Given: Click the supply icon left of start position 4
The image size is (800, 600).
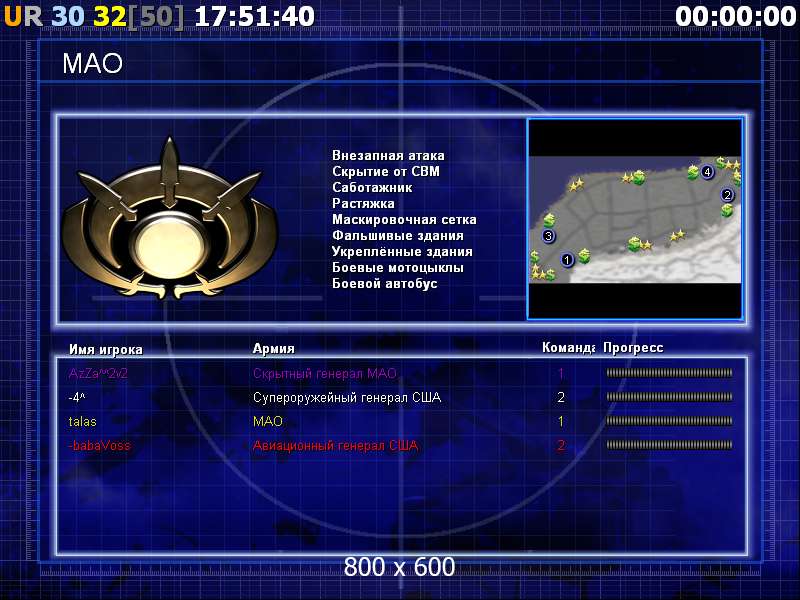Looking at the screenshot, I should [x=693, y=172].
